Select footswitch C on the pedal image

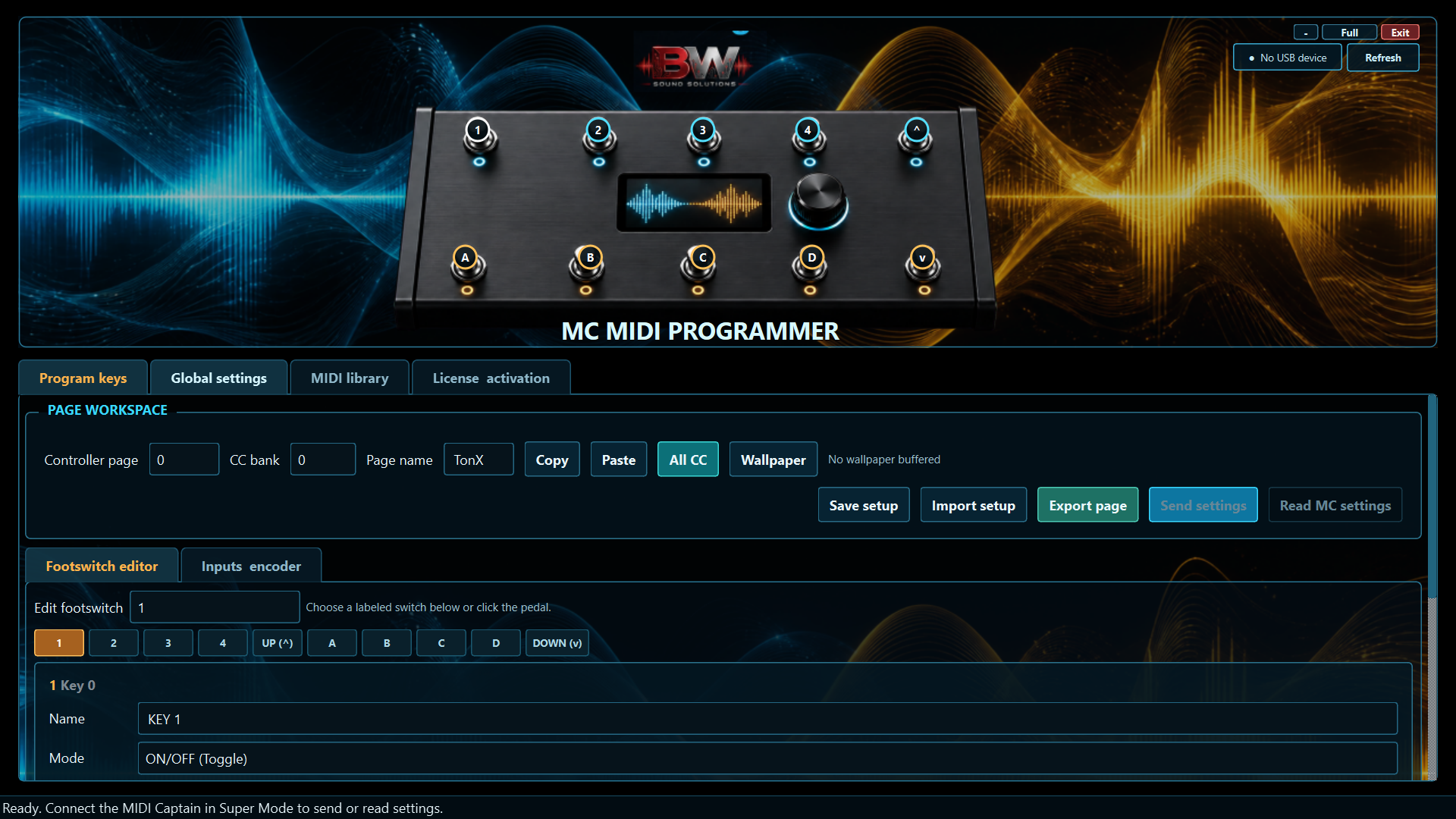pyautogui.click(x=702, y=258)
